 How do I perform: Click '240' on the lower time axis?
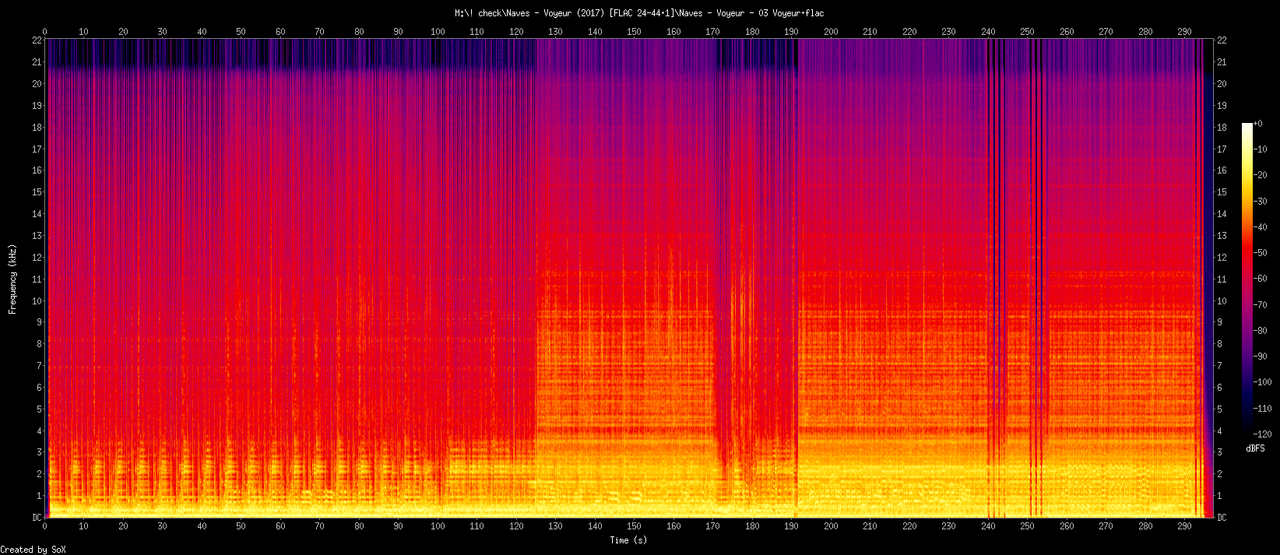[988, 526]
